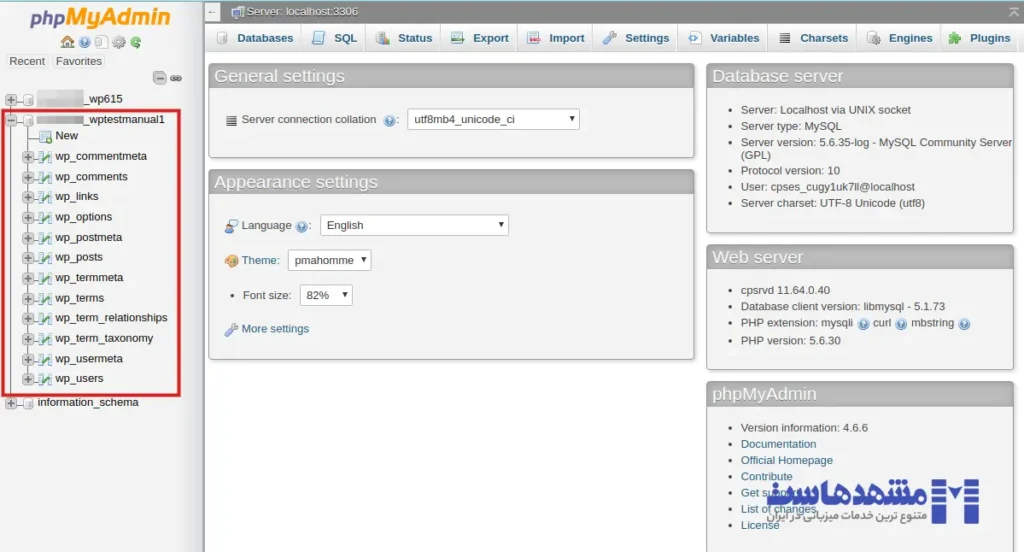Click the Home icon under phpMyAdmin logo
1024x552 pixels.
(x=67, y=42)
